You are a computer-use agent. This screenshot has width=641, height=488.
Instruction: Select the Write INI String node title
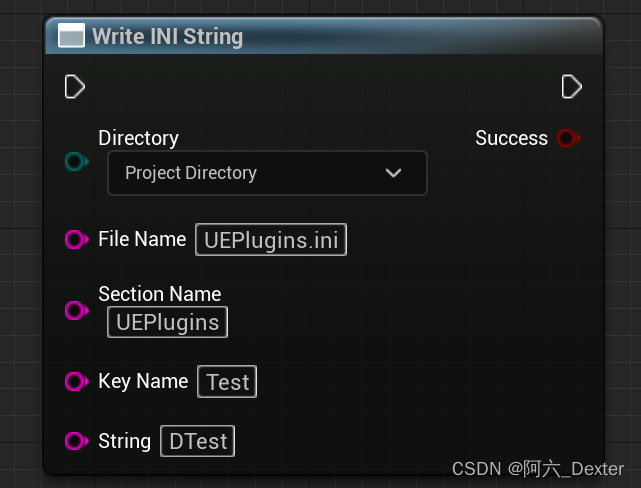167,38
